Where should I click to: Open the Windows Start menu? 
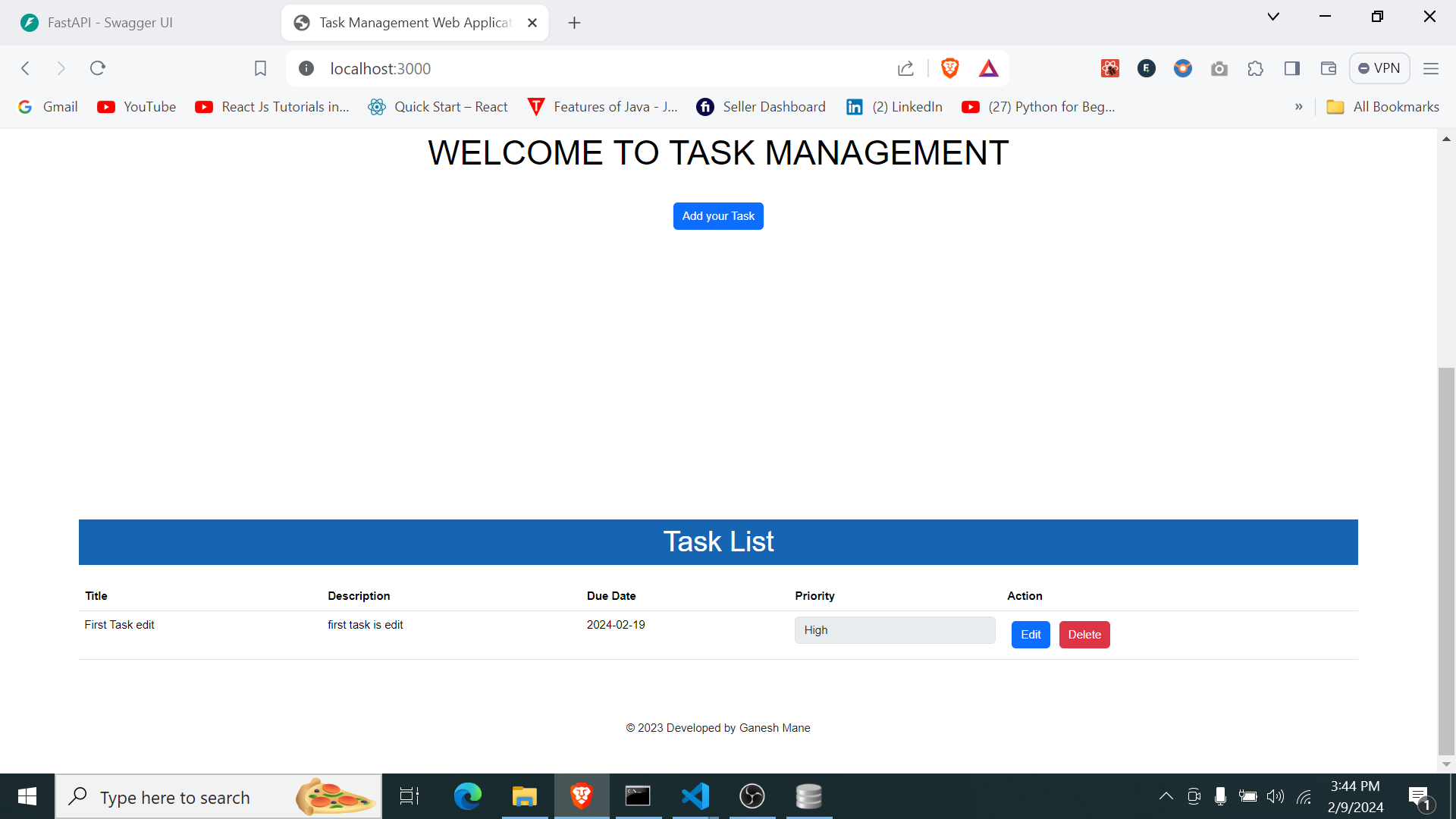point(27,796)
